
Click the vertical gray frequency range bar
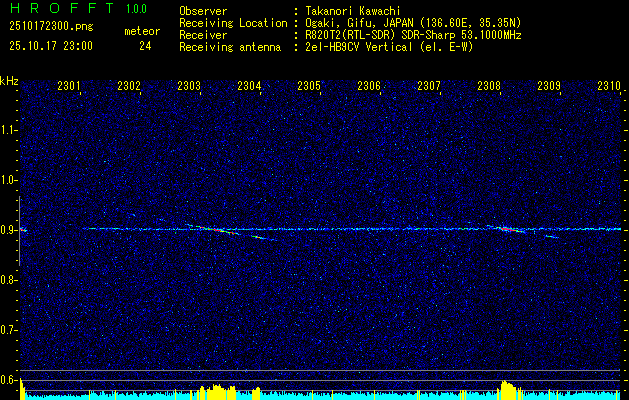20,231
